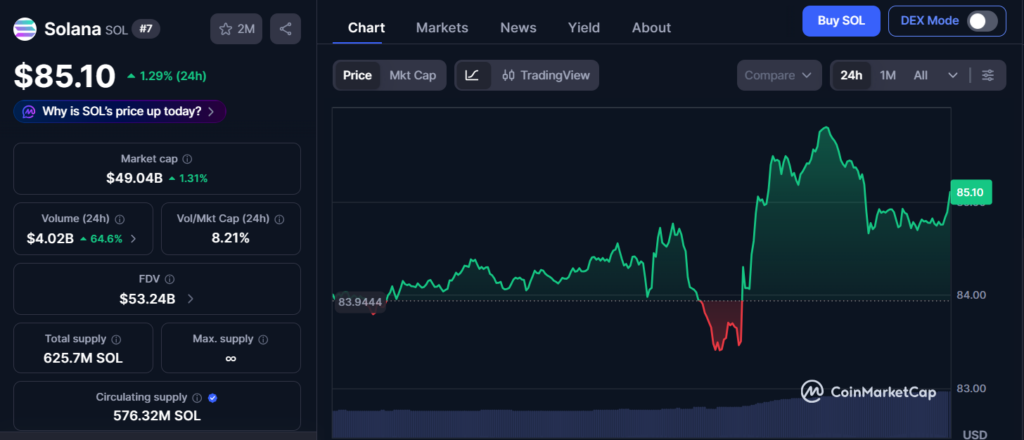Switch to TradingView candlestick chart

coord(546,75)
